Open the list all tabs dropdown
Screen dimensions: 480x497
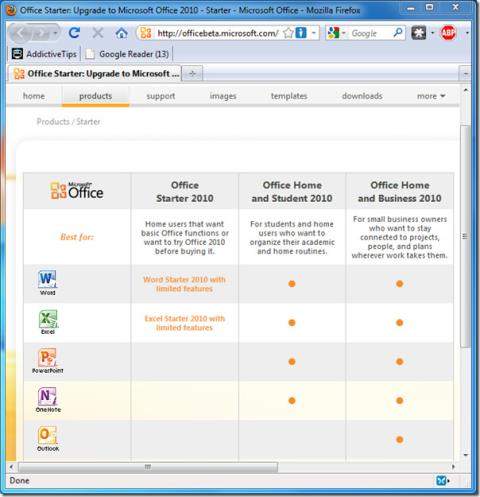pos(465,73)
